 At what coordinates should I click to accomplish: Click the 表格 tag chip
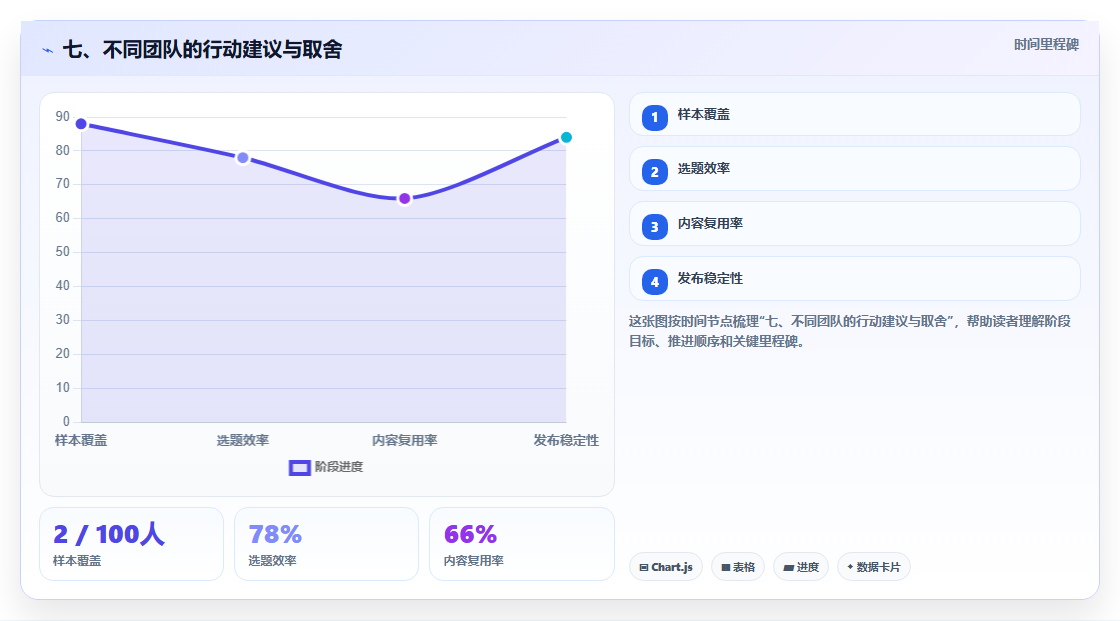(x=738, y=567)
